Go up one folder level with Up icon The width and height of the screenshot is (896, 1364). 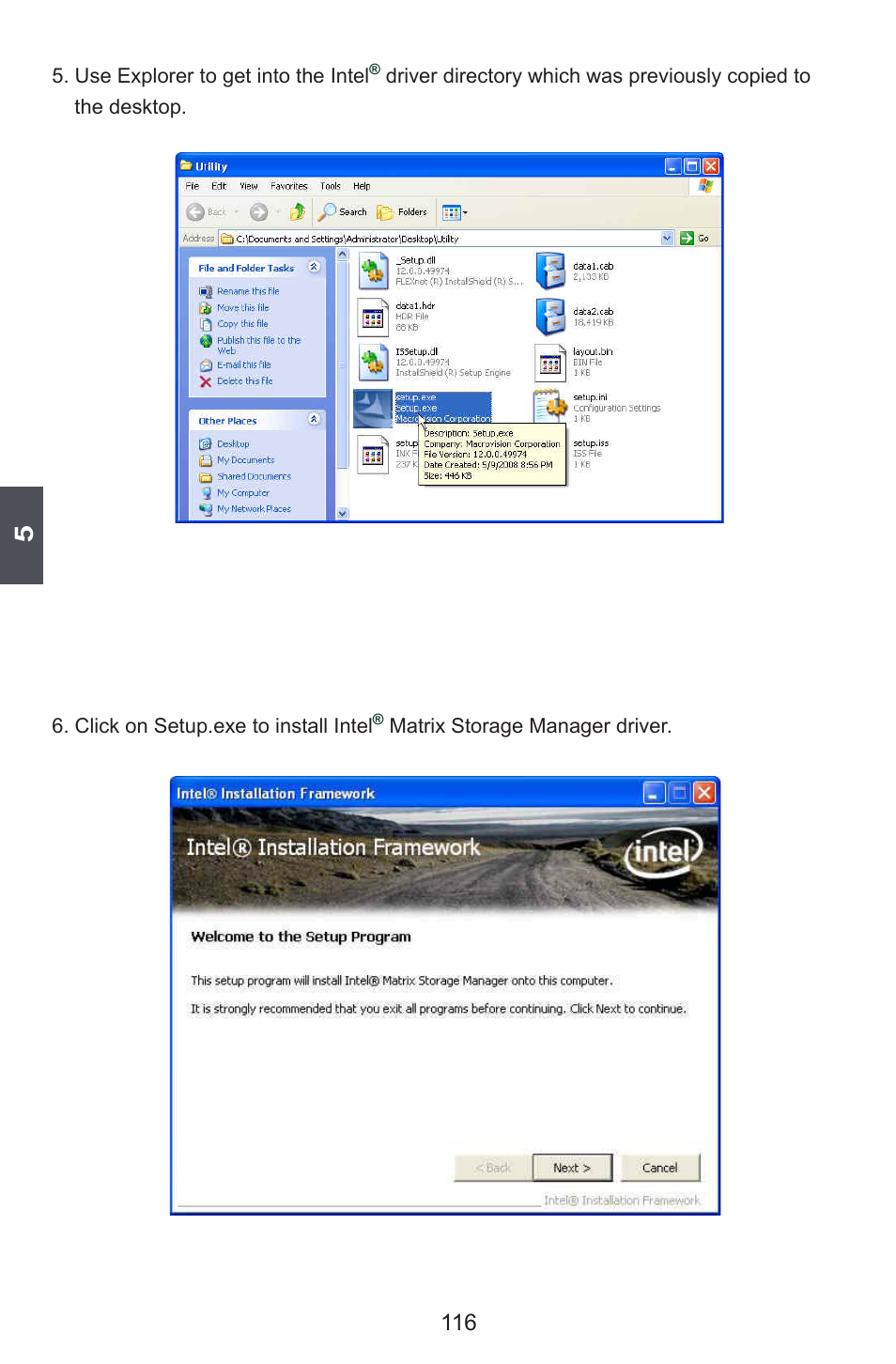pos(298,212)
